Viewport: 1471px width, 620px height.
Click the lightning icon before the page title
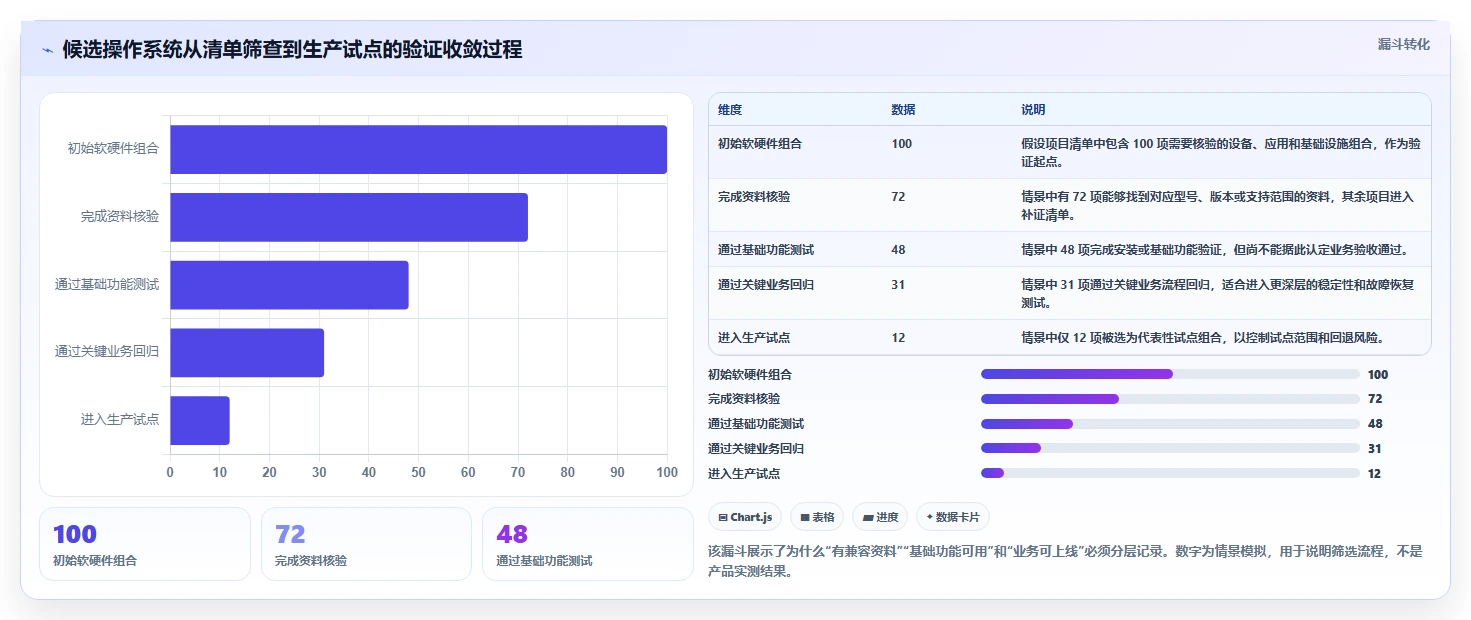point(48,50)
